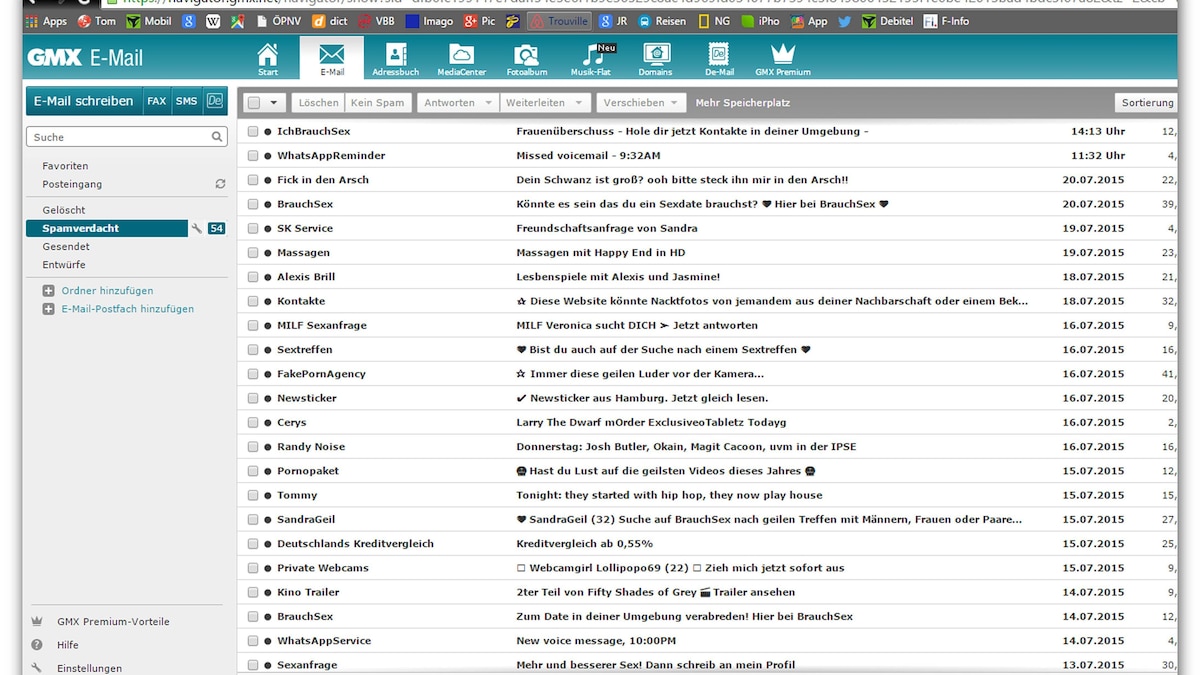Open the Antworten dropdown arrow
1200x675 pixels.
(x=489, y=102)
